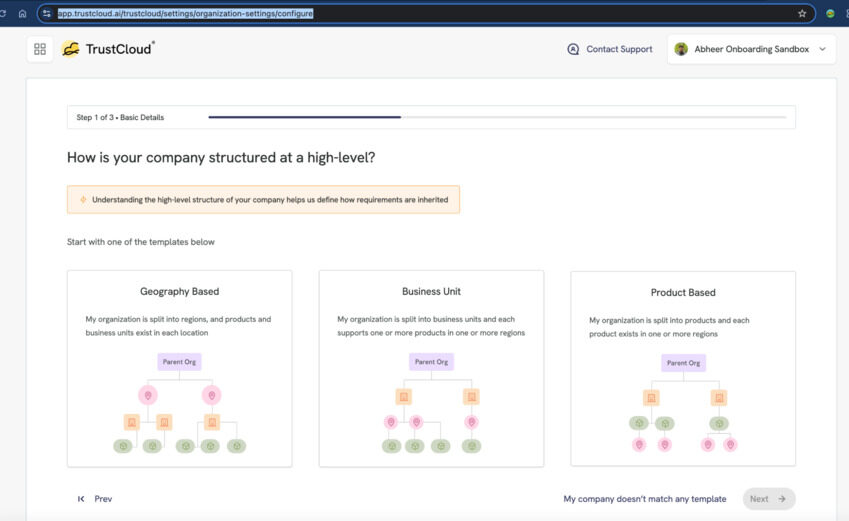This screenshot has width=849, height=521.
Task: Choose the Product Based template card
Action: click(x=683, y=368)
